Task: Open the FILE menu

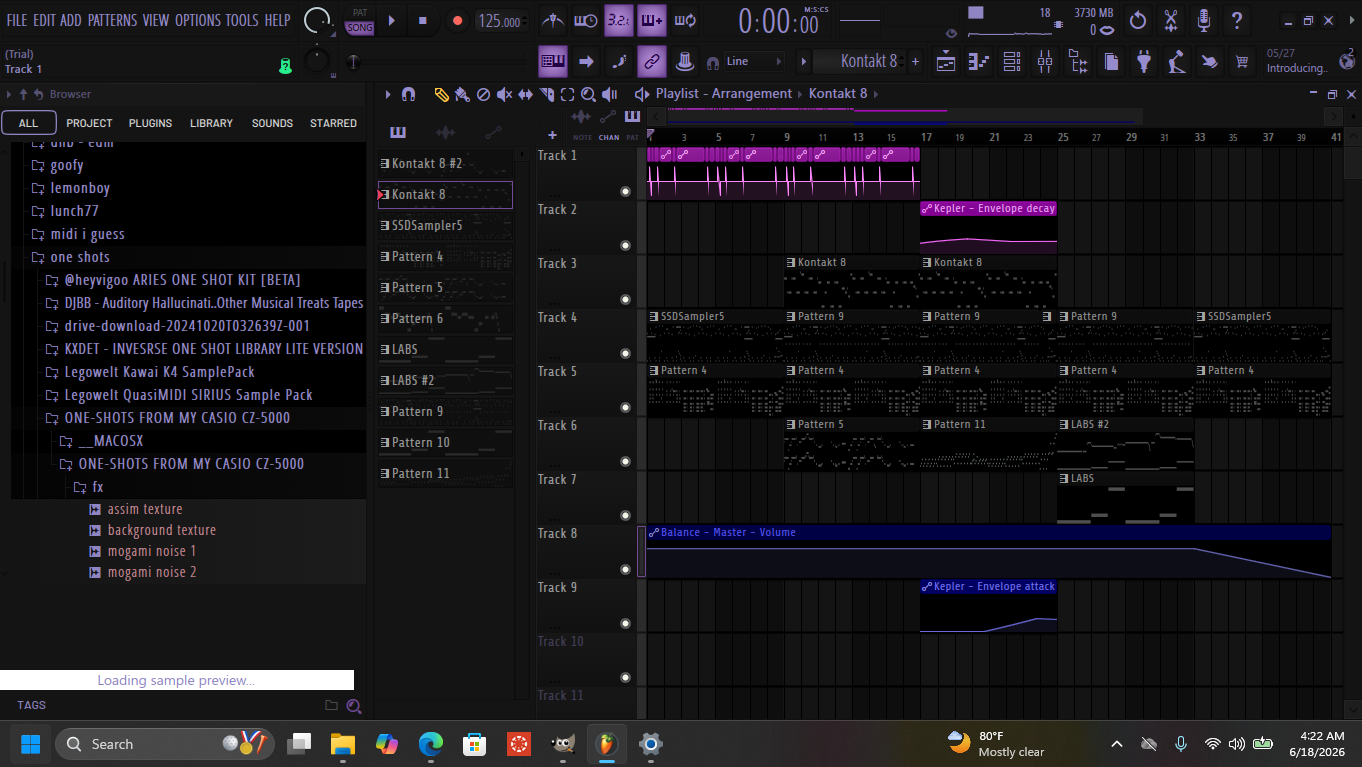Action: tap(17, 20)
